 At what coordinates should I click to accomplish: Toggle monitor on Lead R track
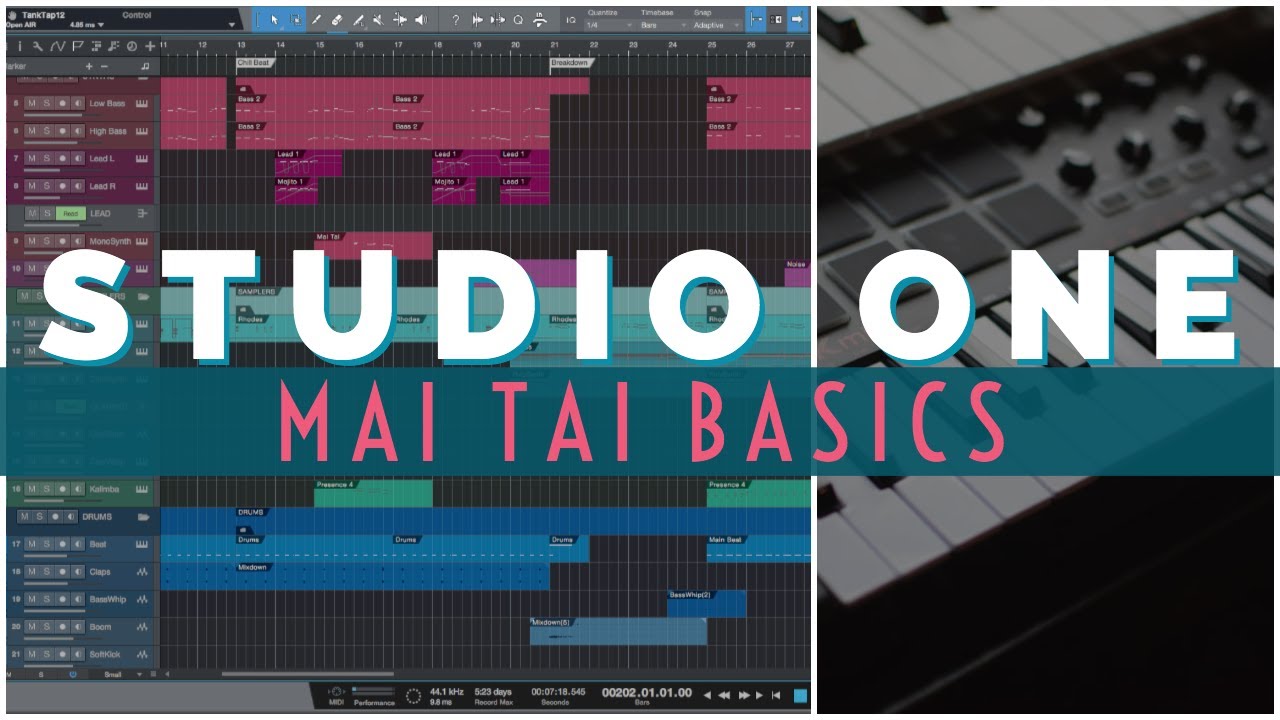[x=79, y=186]
